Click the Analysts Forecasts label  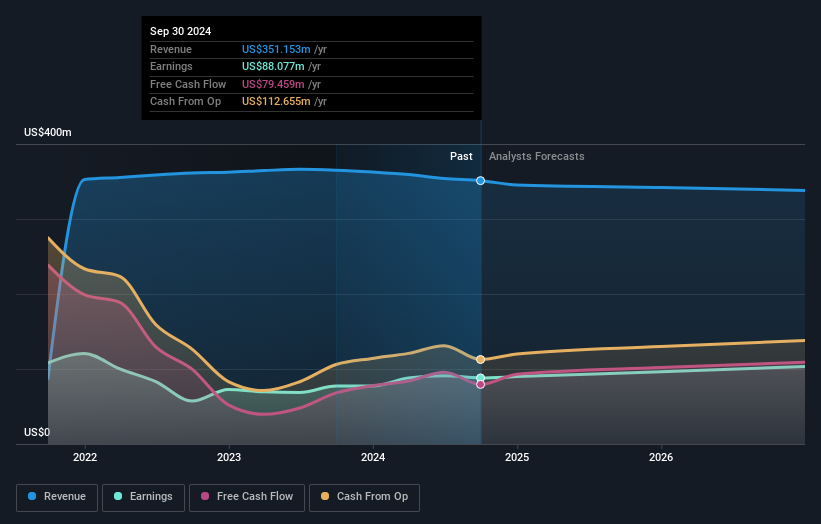click(x=537, y=156)
